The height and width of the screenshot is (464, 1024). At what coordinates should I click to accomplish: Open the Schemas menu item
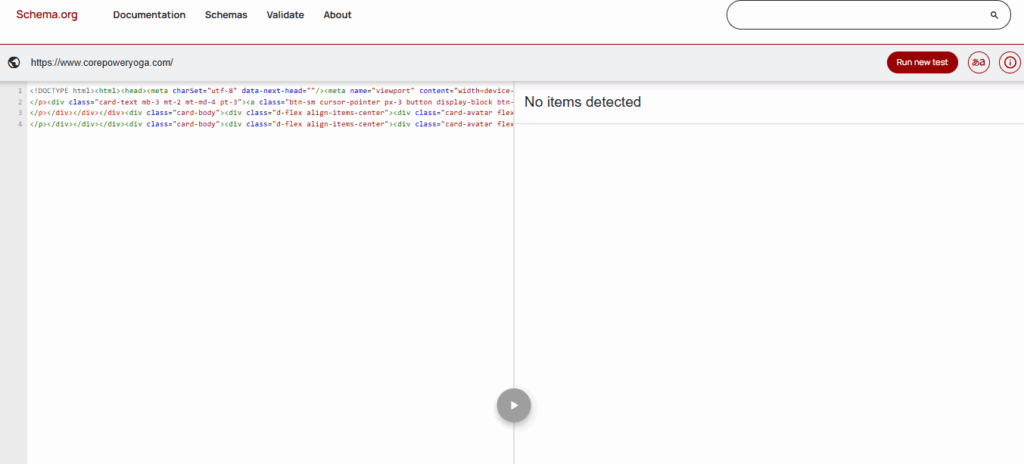click(226, 15)
